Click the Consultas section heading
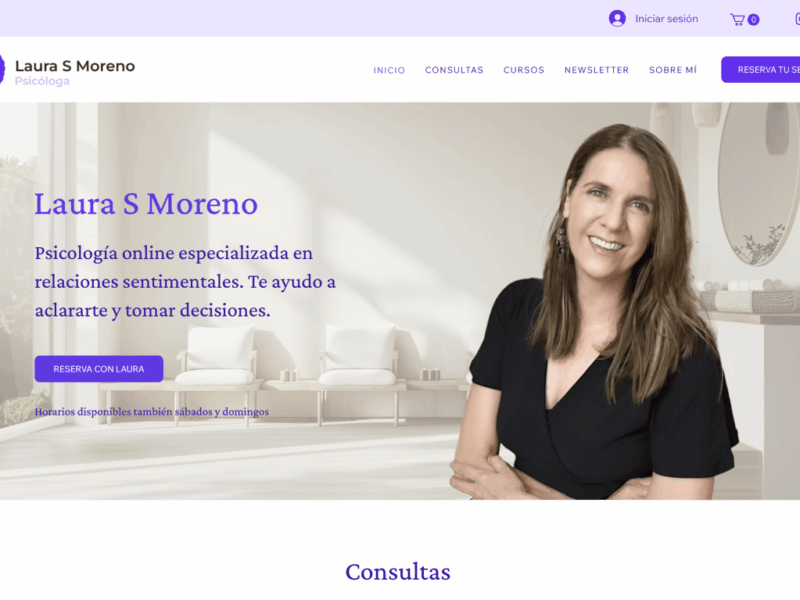Screen dimensions: 800x600 click(x=398, y=572)
